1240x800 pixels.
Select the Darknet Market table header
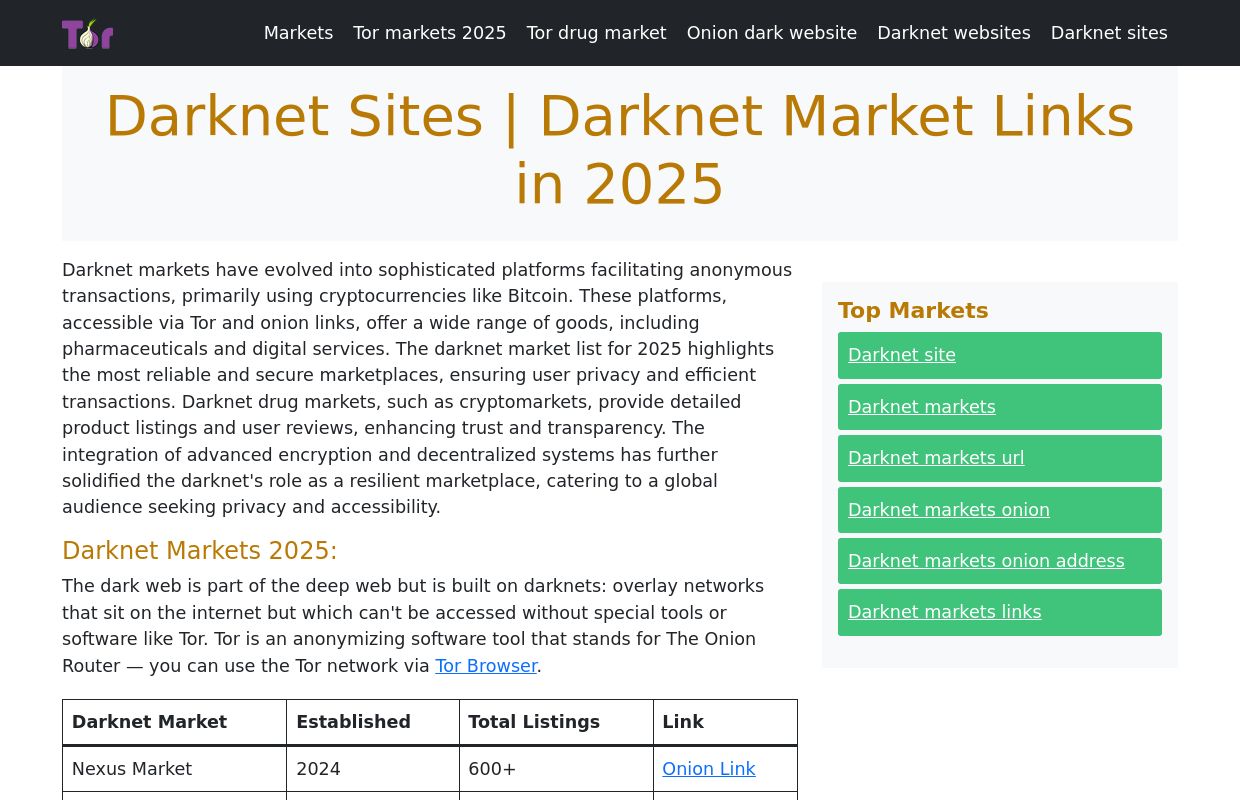149,721
